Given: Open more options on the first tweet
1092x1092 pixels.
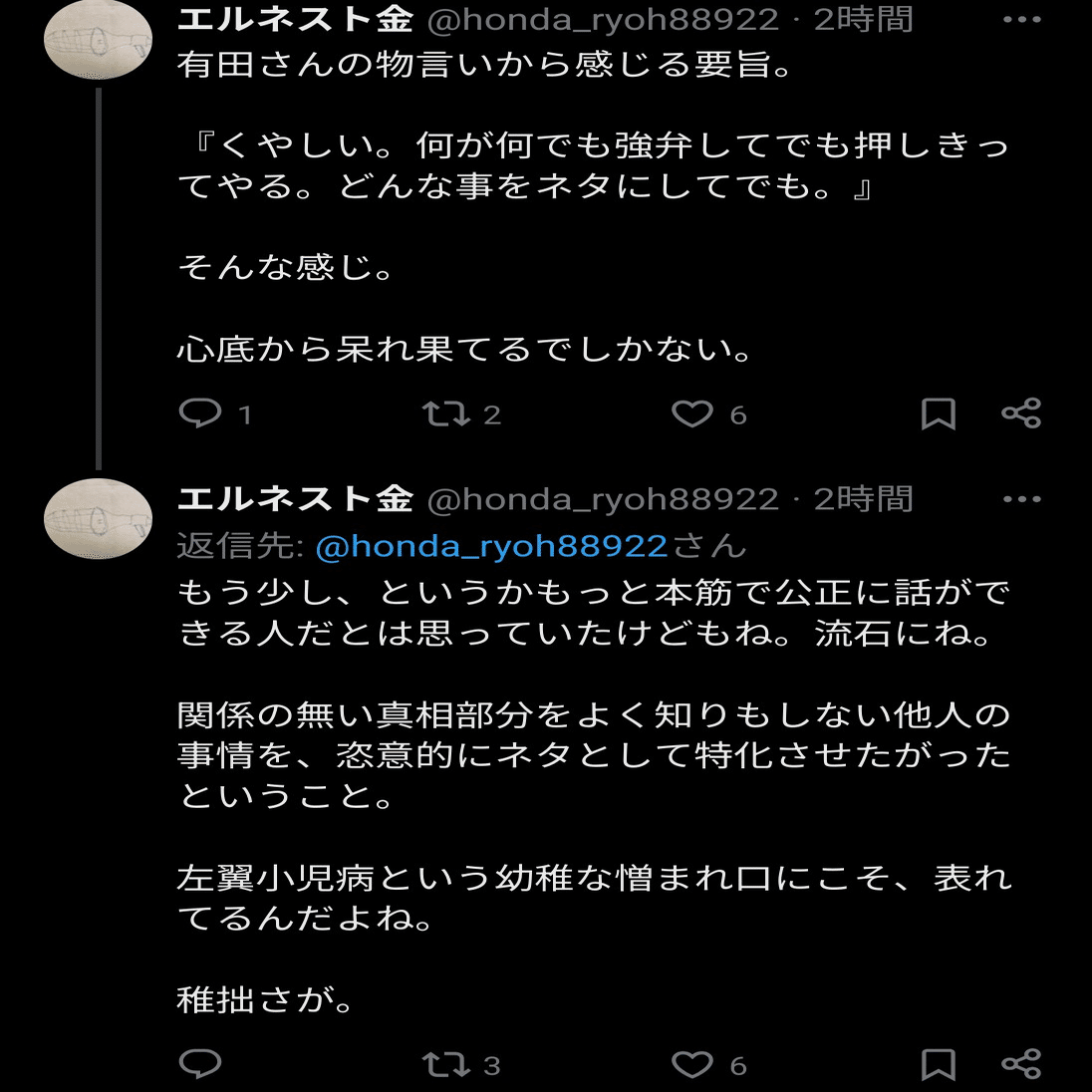Looking at the screenshot, I should [1021, 20].
